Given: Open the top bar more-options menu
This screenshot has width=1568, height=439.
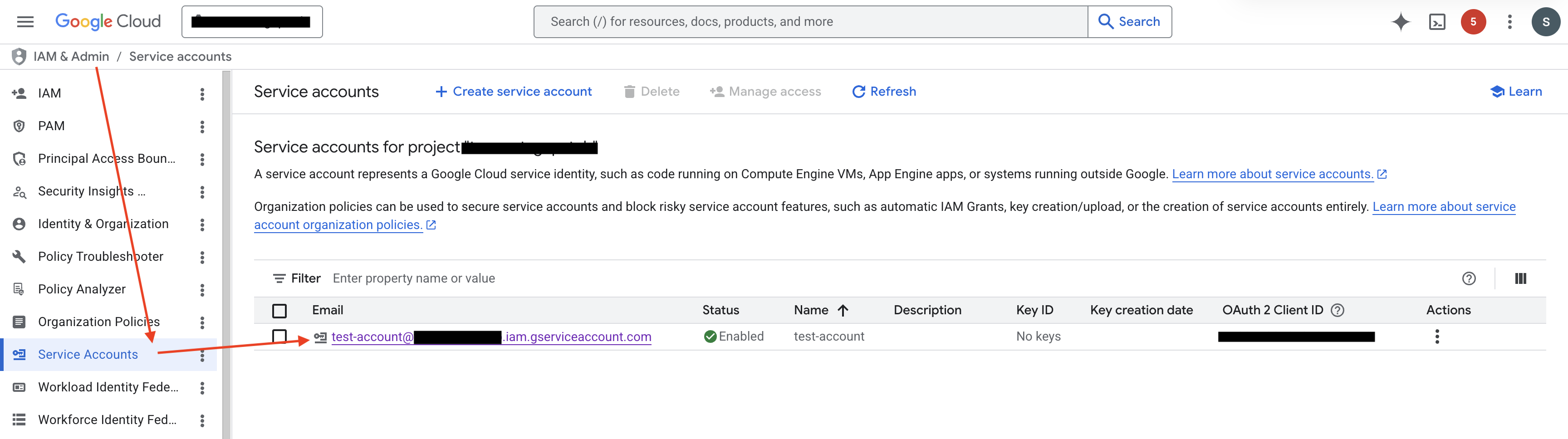Looking at the screenshot, I should 1509,22.
